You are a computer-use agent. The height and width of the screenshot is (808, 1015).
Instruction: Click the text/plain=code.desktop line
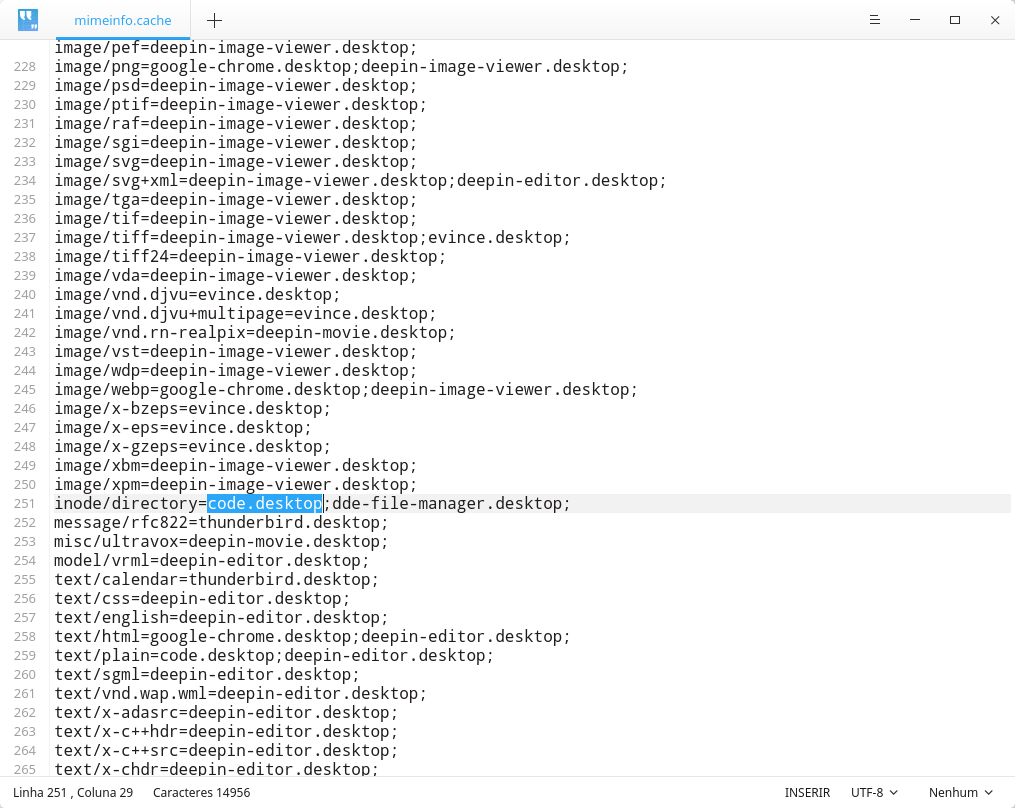pyautogui.click(x=274, y=655)
